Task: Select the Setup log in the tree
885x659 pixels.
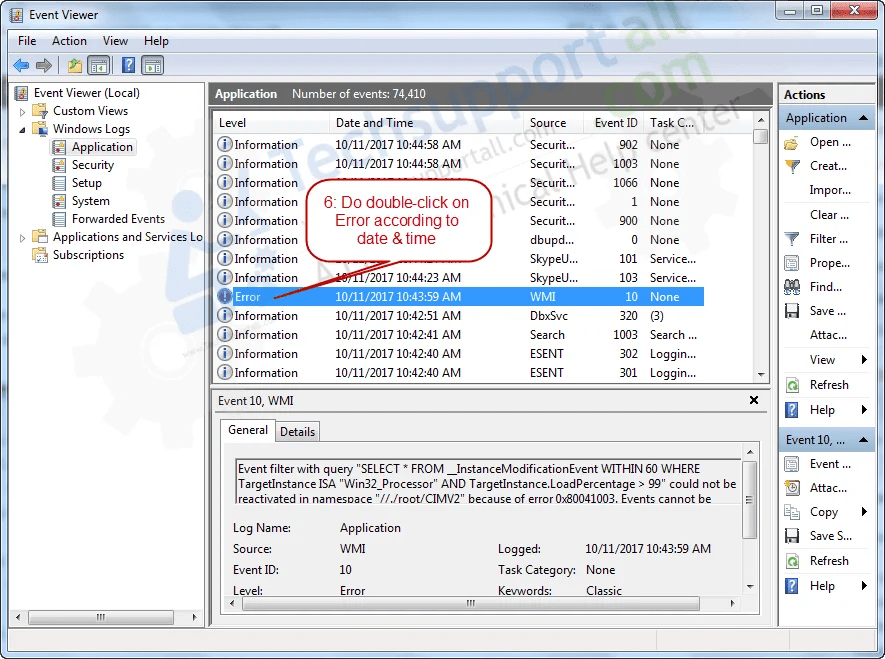Action: (x=86, y=183)
